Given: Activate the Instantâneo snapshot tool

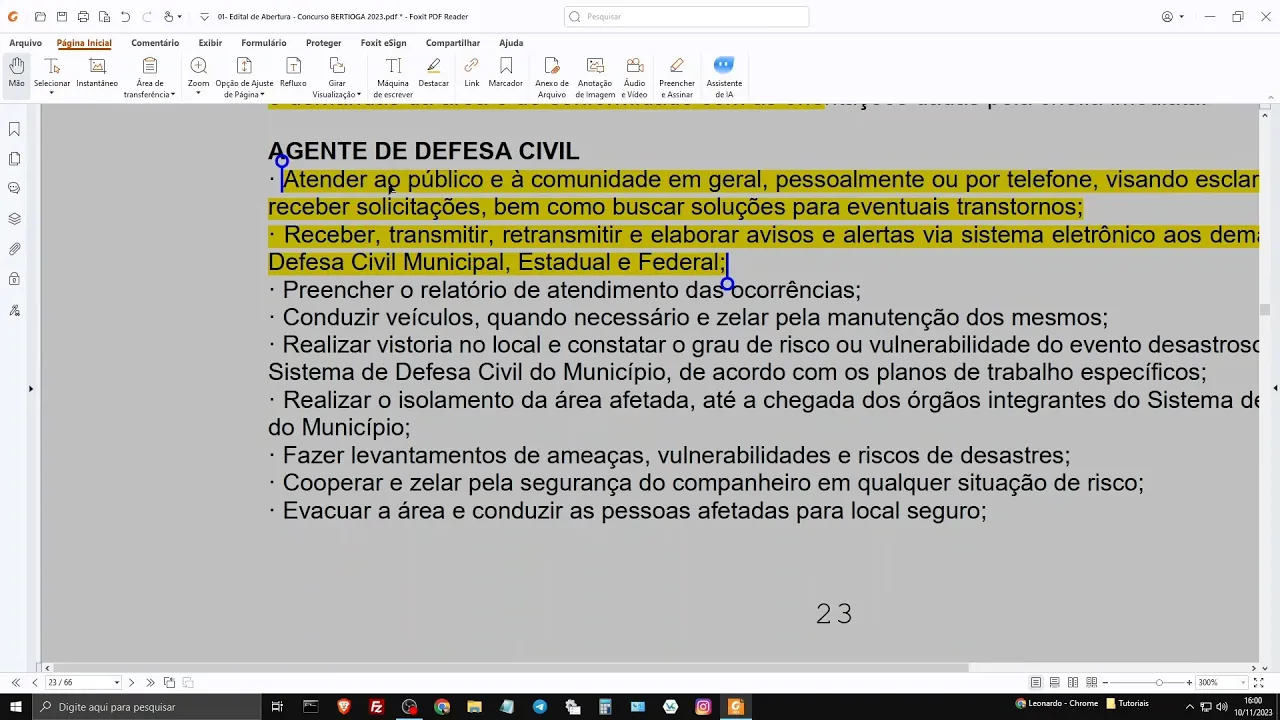Looking at the screenshot, I should click(97, 73).
